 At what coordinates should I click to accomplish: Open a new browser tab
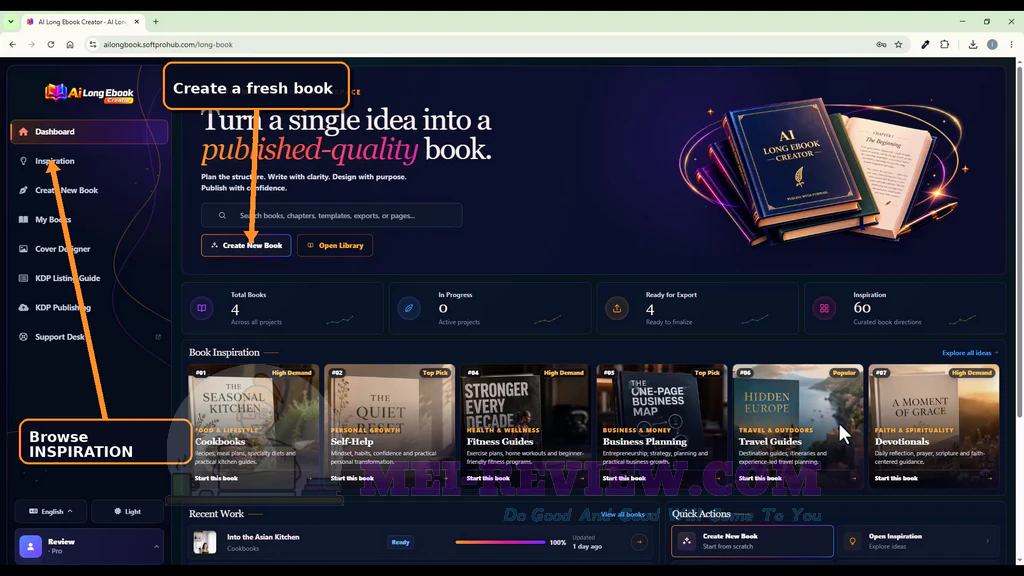point(155,22)
